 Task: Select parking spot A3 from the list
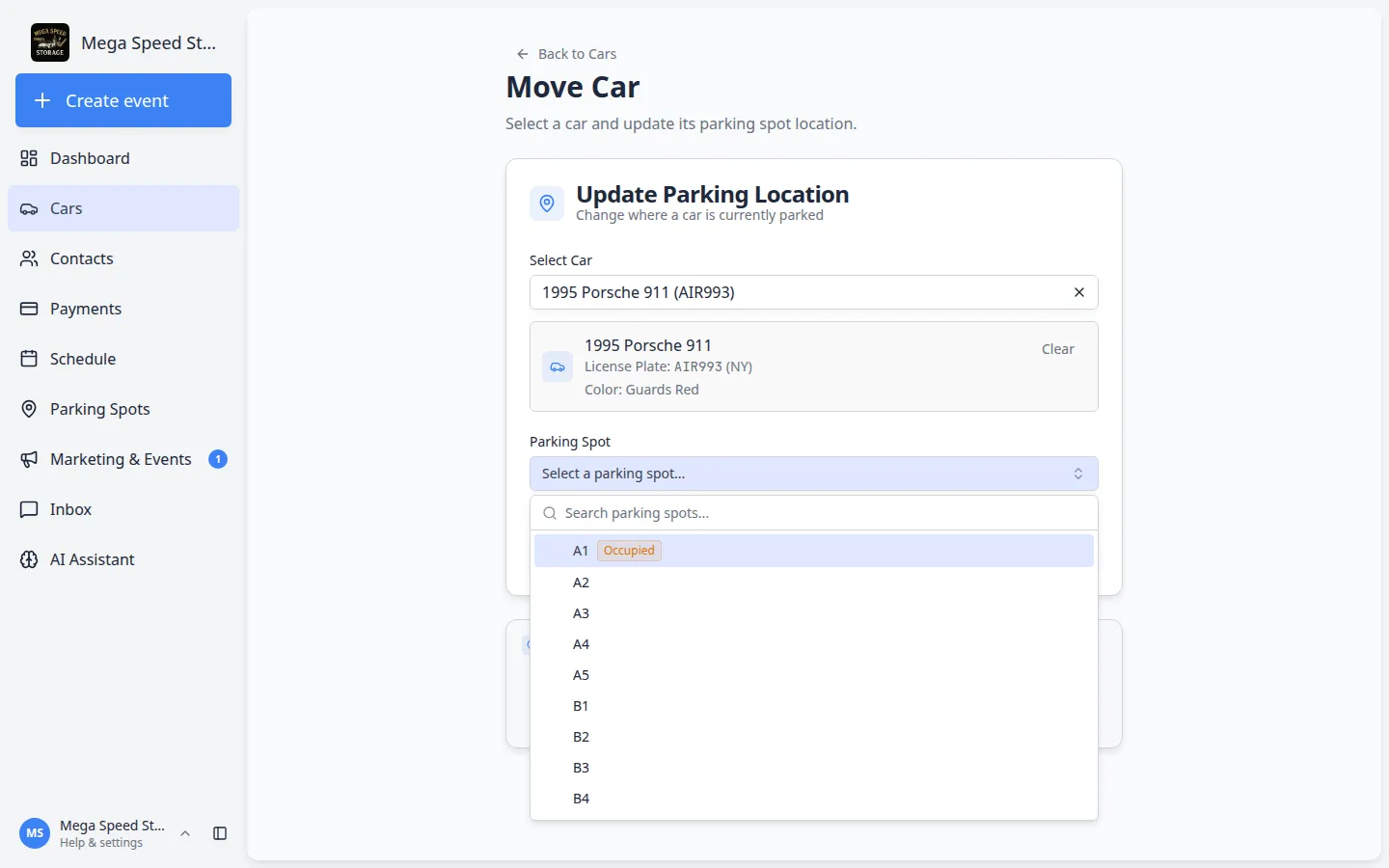pyautogui.click(x=814, y=613)
